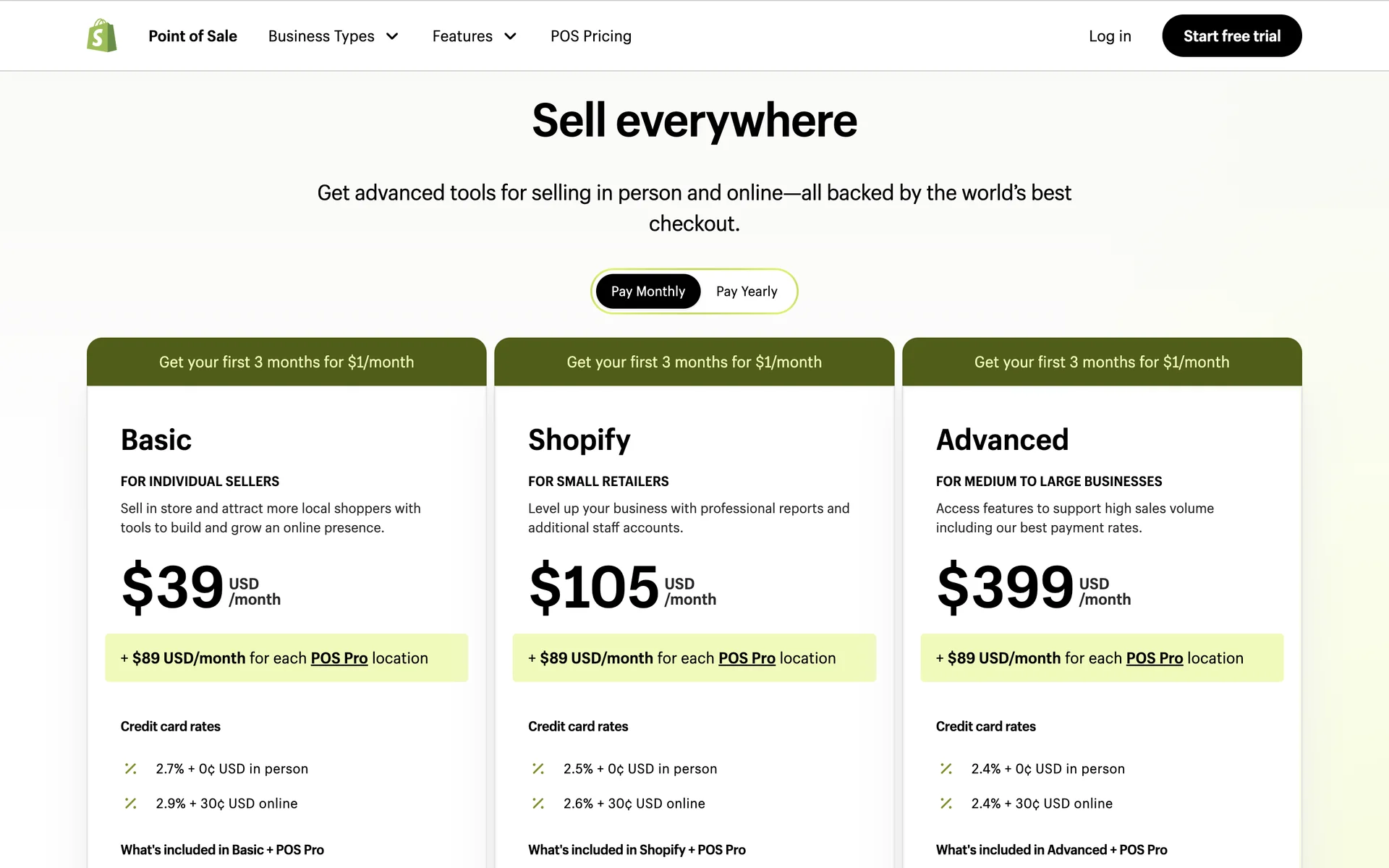Expand the Business Types dropdown chevron
This screenshot has width=1389, height=868.
point(393,36)
